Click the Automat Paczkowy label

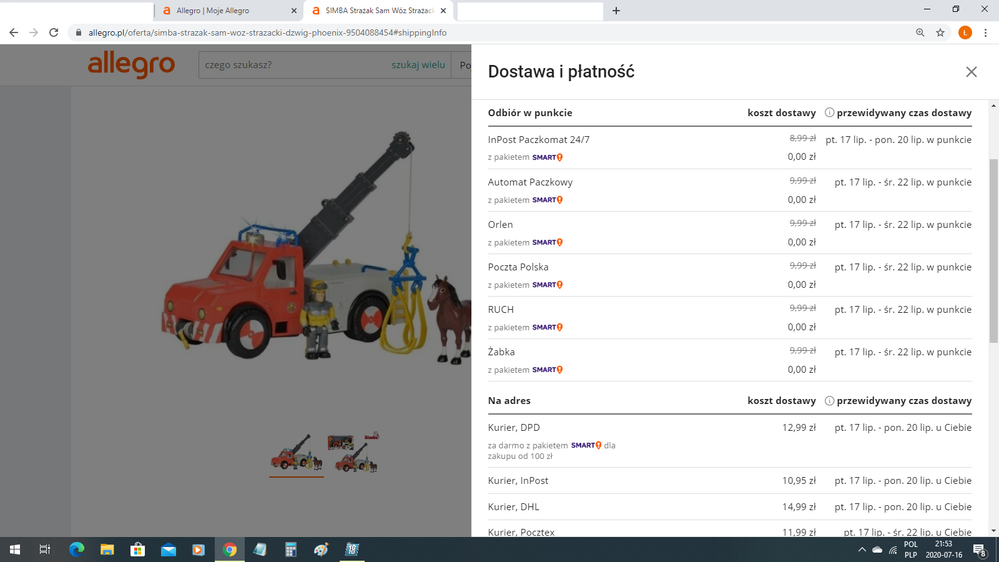[530, 182]
